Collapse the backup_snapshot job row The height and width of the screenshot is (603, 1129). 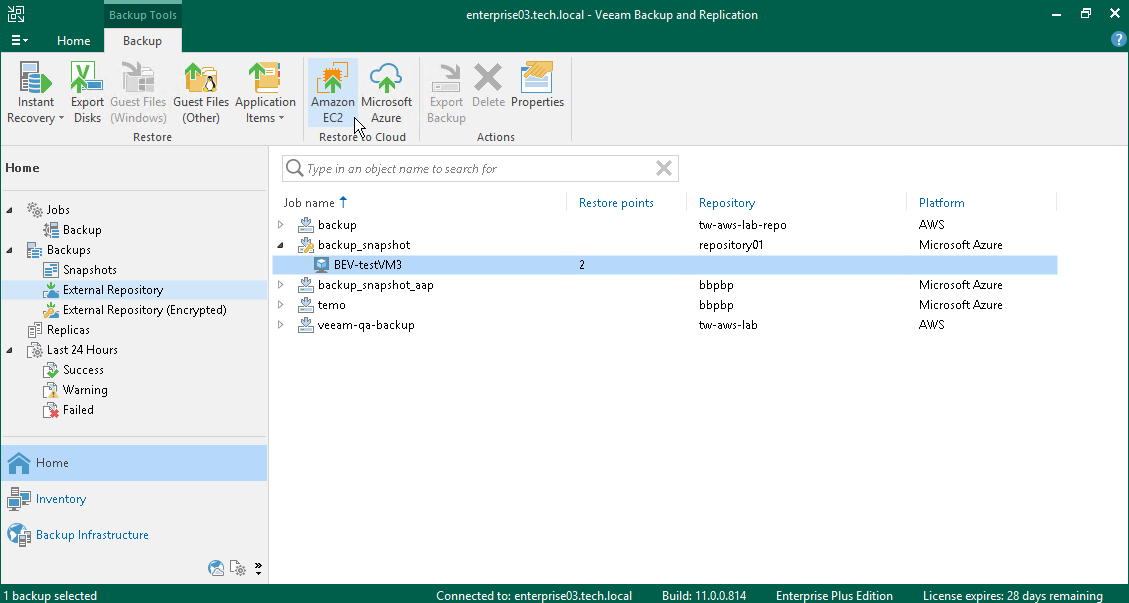click(x=281, y=245)
